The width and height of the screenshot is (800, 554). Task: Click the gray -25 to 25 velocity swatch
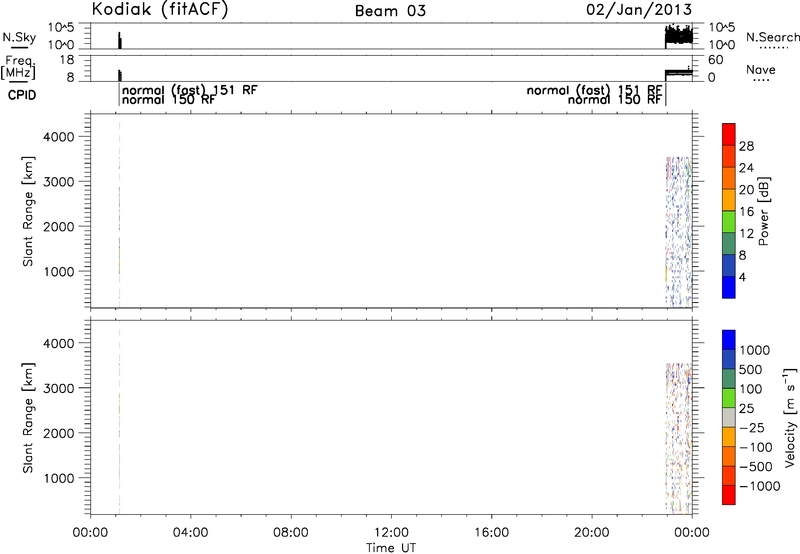[x=729, y=418]
